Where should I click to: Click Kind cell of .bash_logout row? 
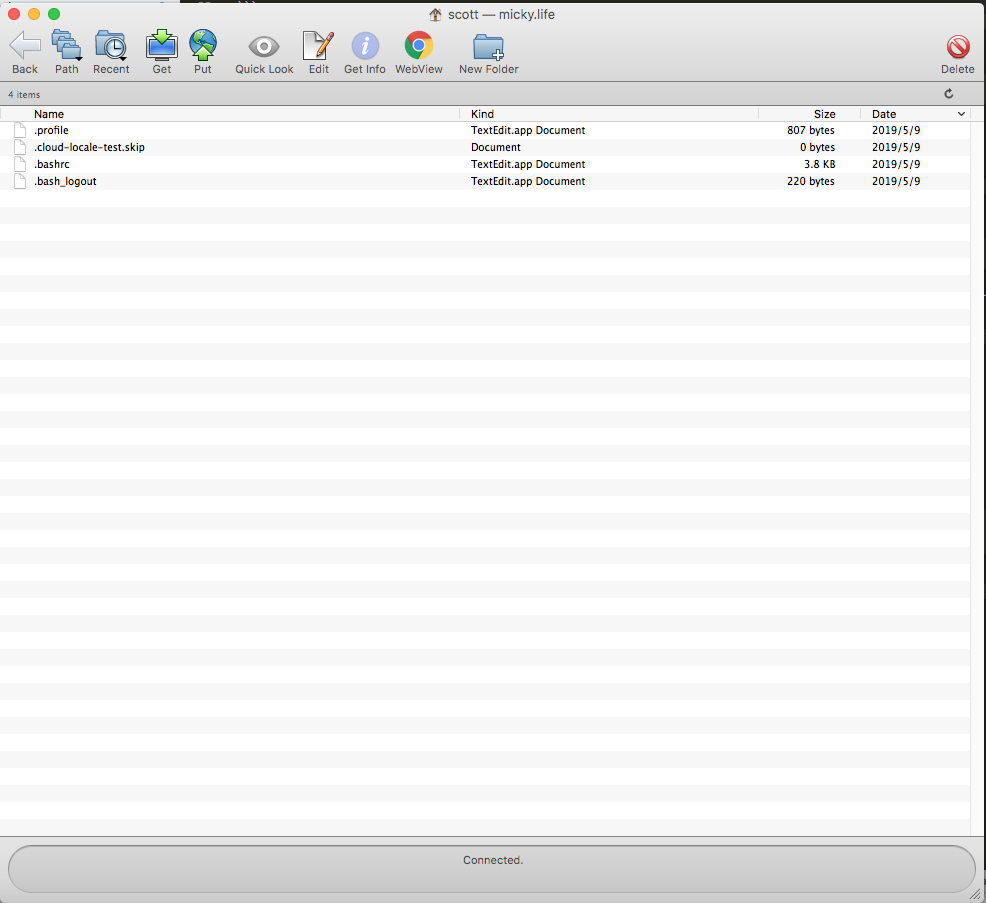point(528,181)
